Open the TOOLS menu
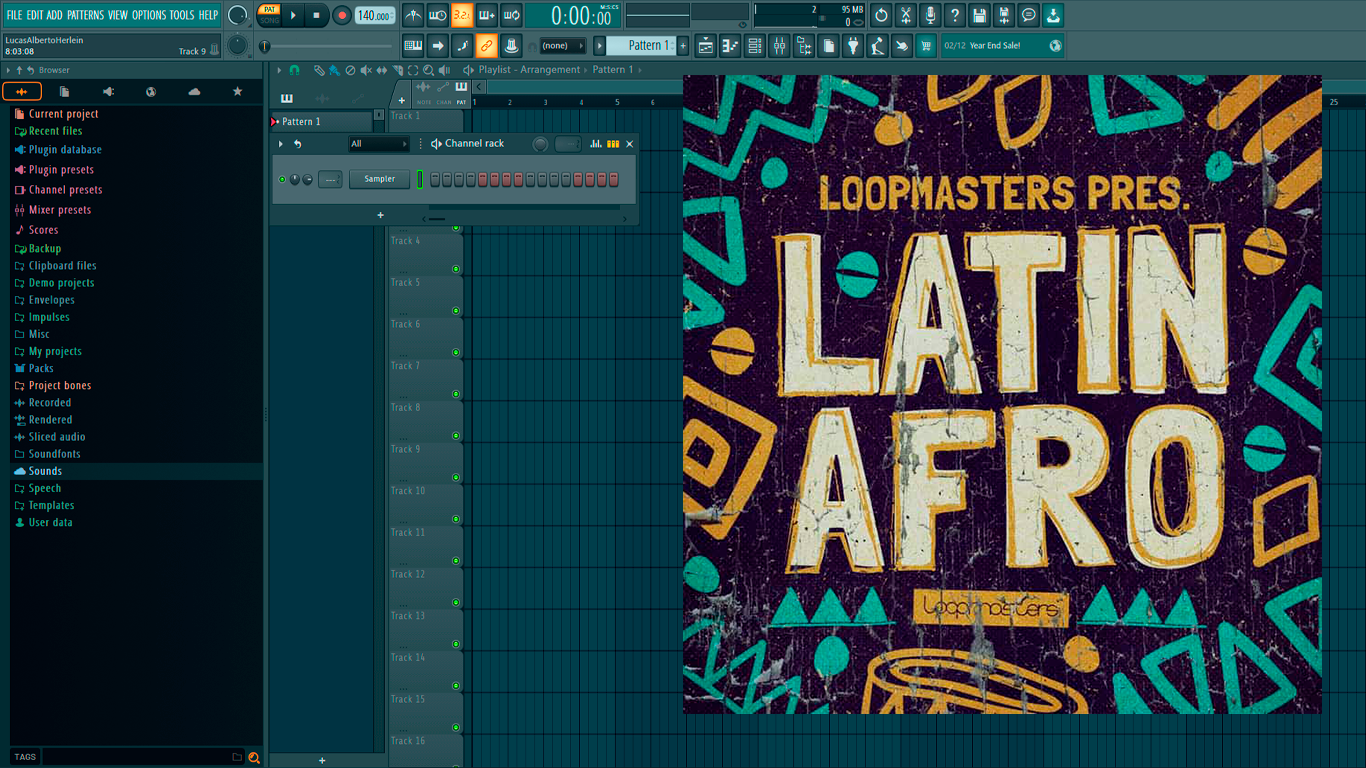 tap(182, 15)
